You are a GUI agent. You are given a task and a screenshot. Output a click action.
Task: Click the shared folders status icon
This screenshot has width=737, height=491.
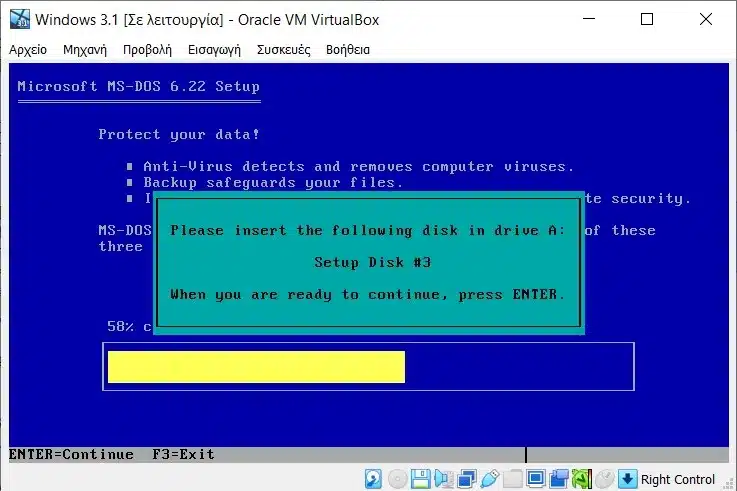coord(513,479)
